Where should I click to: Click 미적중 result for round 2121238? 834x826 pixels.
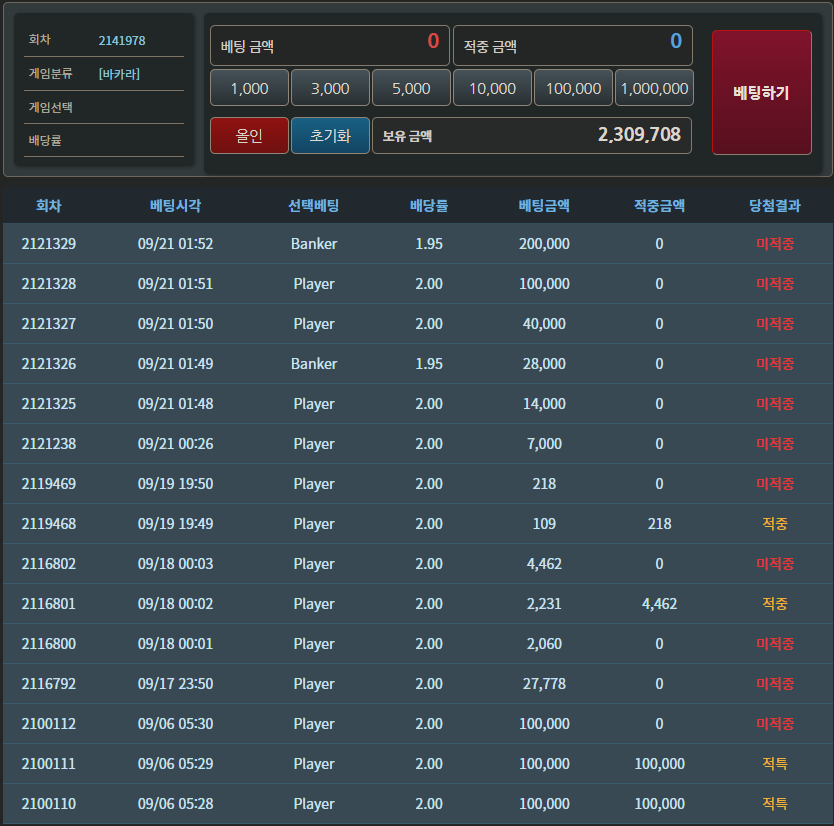pyautogui.click(x=775, y=444)
